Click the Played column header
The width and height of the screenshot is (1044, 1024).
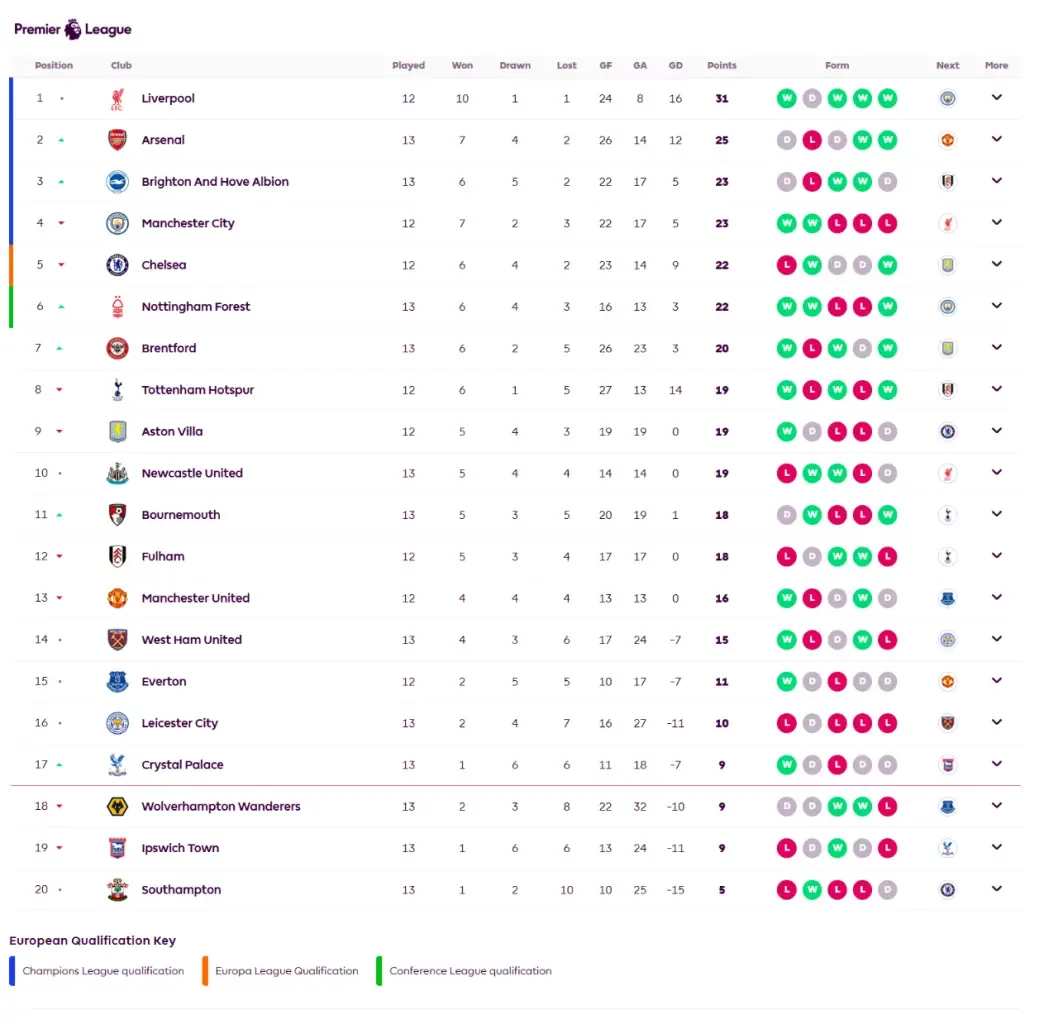pos(408,65)
